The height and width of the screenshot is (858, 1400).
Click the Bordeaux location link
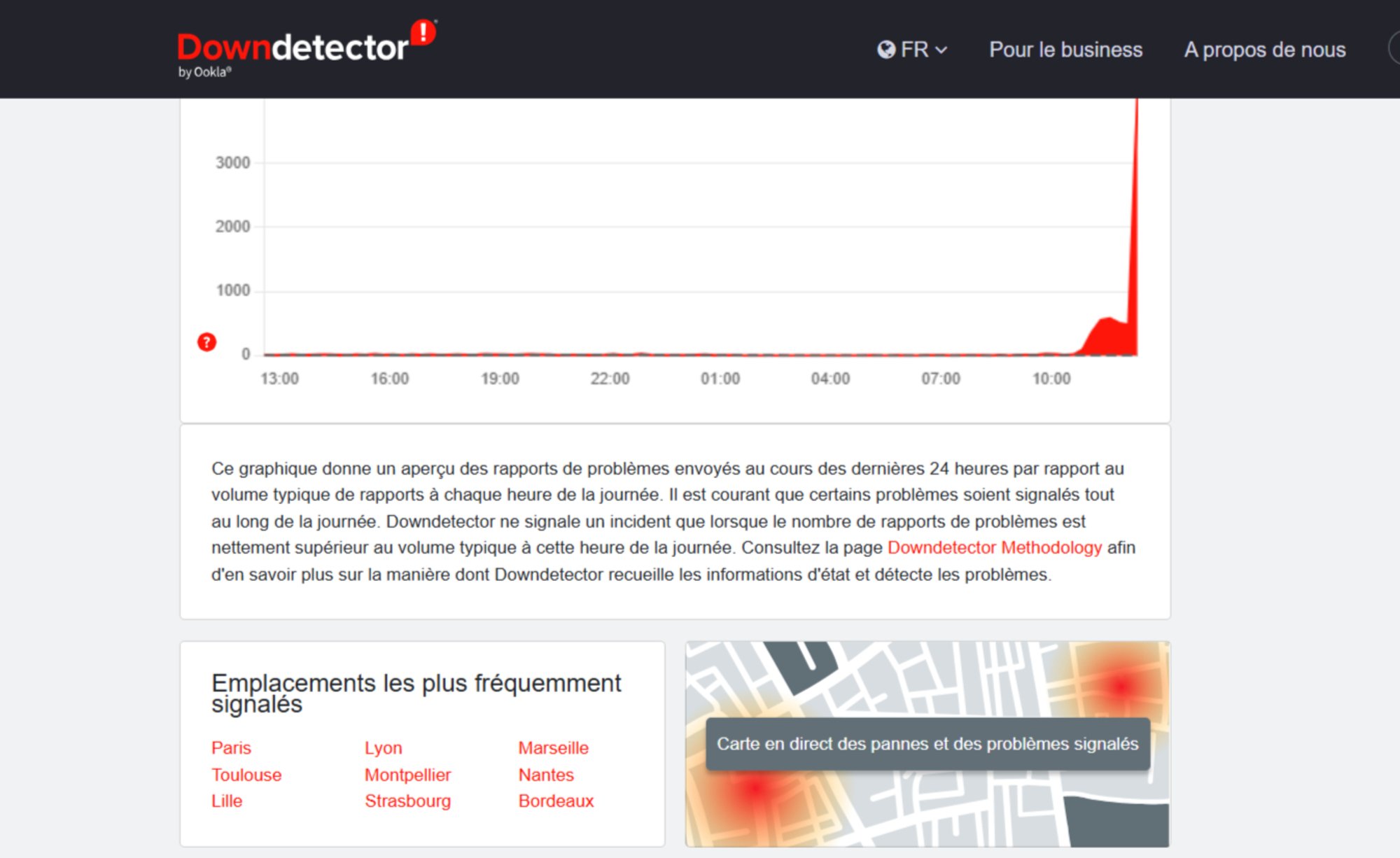coord(556,801)
